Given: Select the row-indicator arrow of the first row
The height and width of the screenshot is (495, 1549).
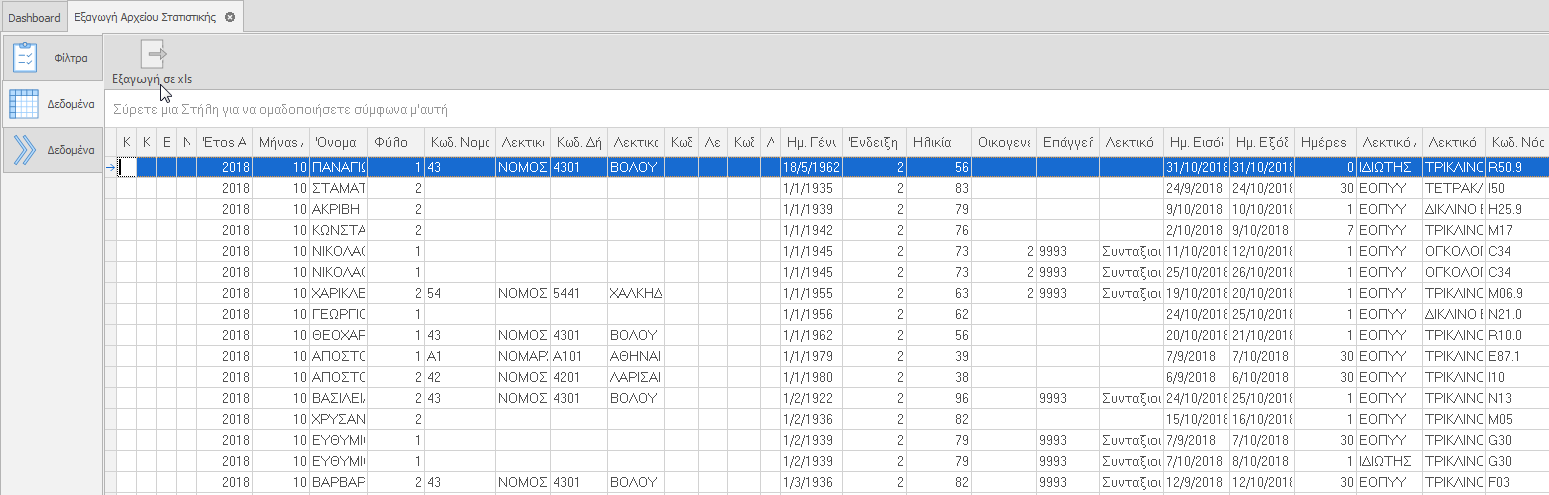Looking at the screenshot, I should point(111,167).
